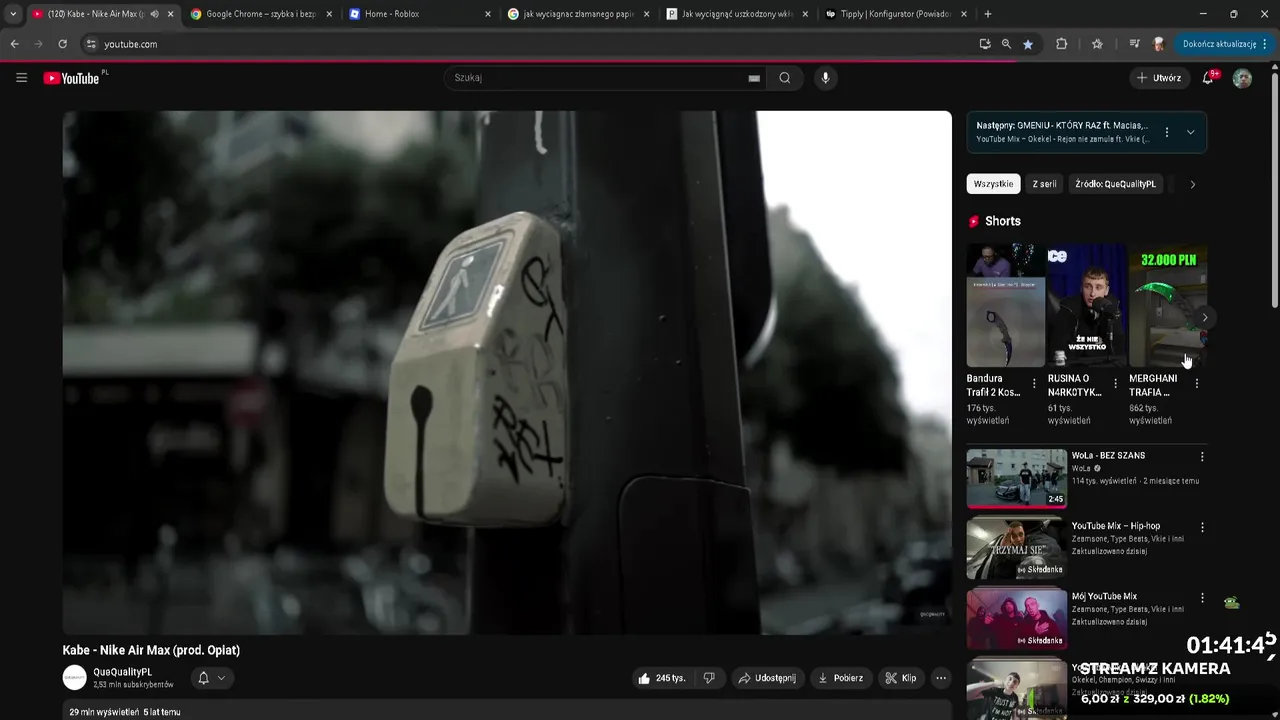This screenshot has width=1280, height=720.
Task: Dislike the video
Action: [x=708, y=678]
